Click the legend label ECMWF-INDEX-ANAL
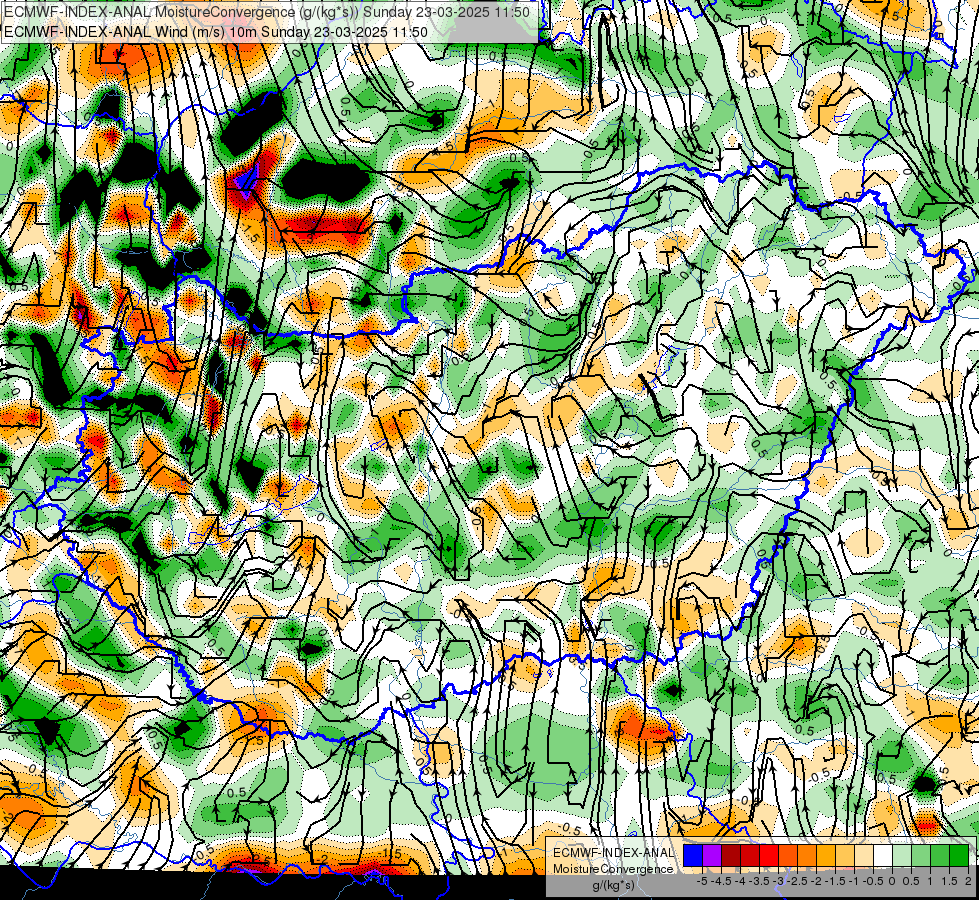 [x=613, y=853]
